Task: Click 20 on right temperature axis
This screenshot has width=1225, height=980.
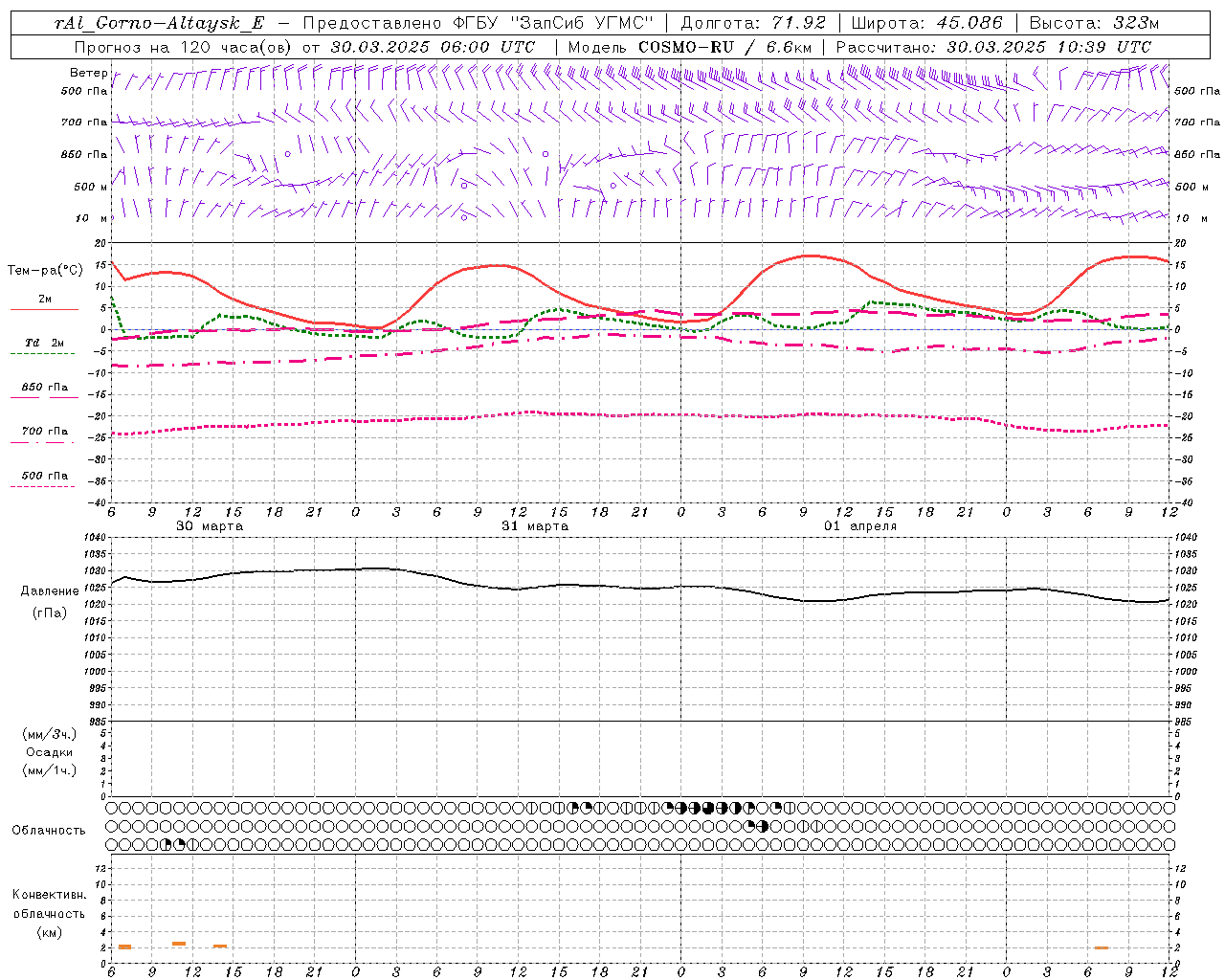Action: click(x=1180, y=243)
